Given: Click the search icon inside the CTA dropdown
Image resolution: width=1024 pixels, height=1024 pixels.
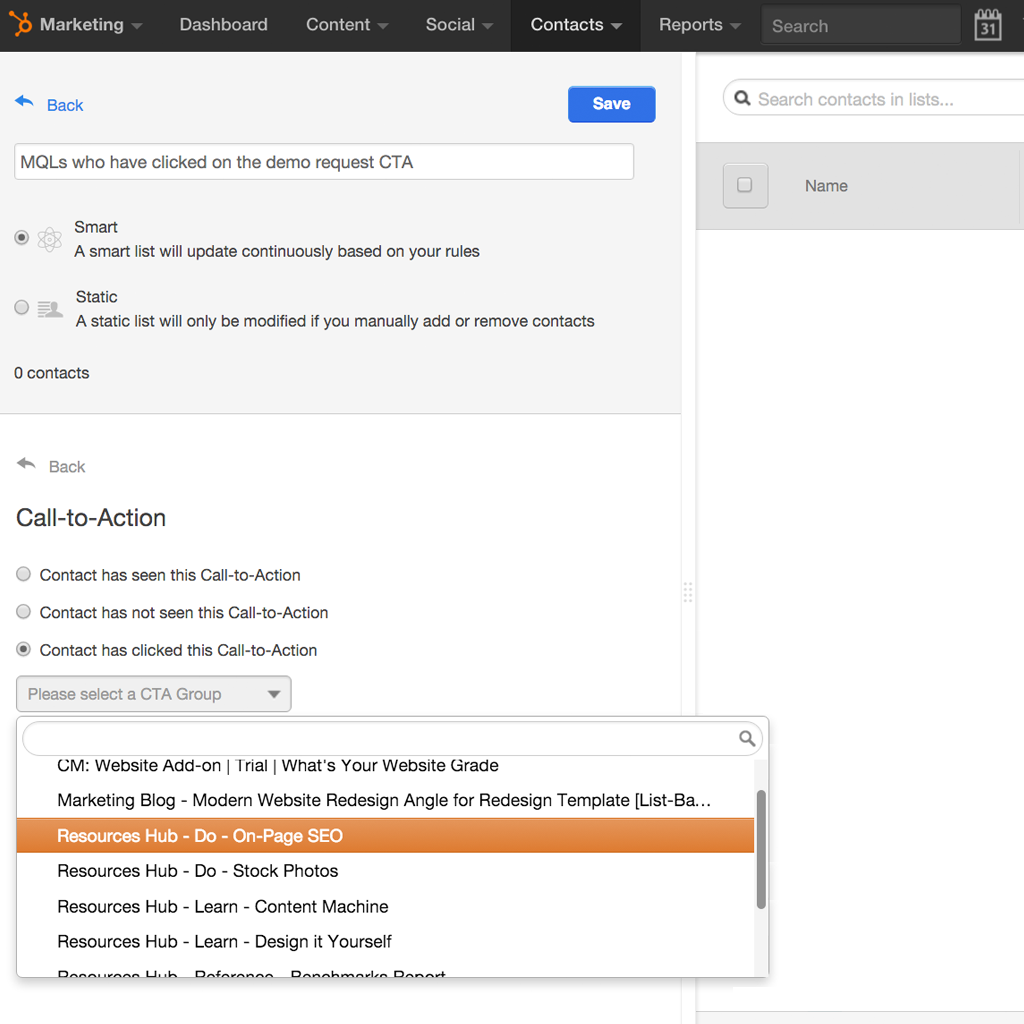Looking at the screenshot, I should (x=747, y=738).
